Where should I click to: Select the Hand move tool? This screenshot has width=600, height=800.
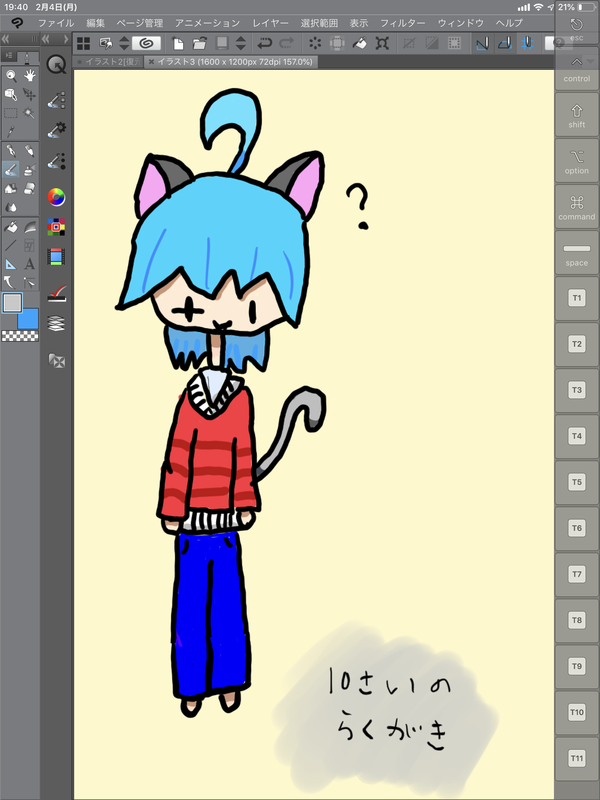pos(30,75)
